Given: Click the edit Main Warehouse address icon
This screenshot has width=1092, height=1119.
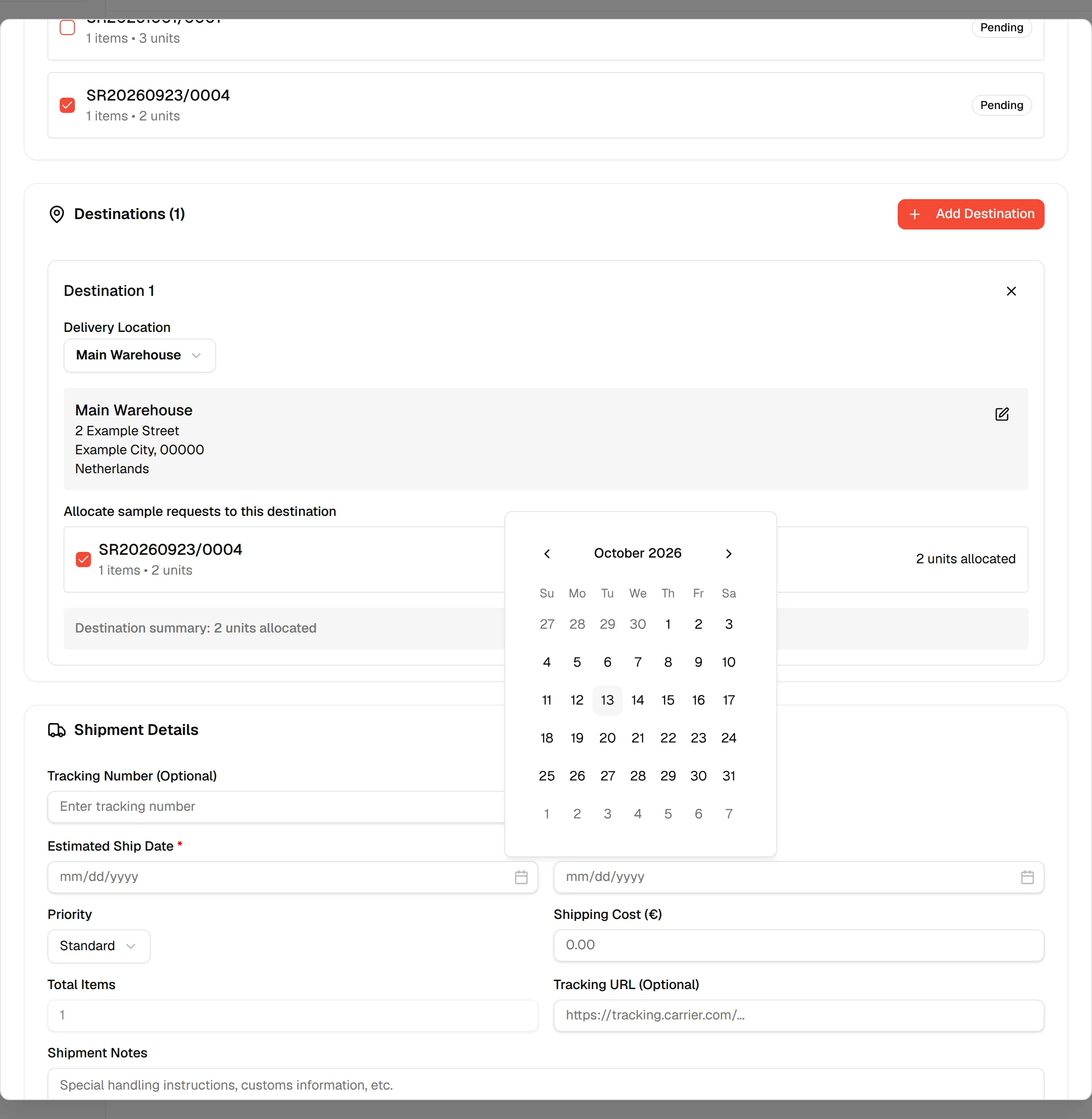Looking at the screenshot, I should (x=1001, y=414).
